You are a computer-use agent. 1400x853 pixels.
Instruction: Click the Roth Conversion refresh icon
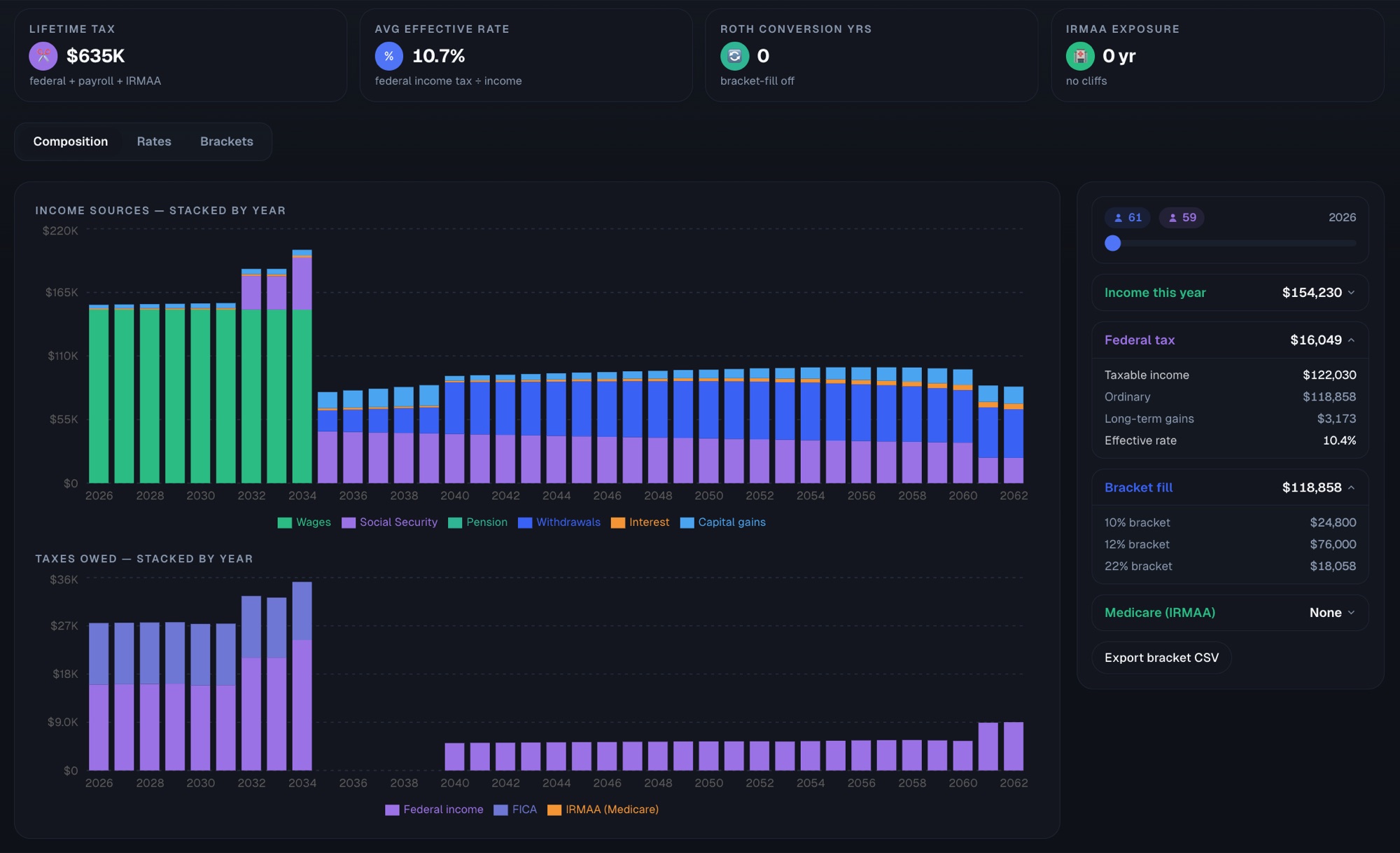click(734, 56)
